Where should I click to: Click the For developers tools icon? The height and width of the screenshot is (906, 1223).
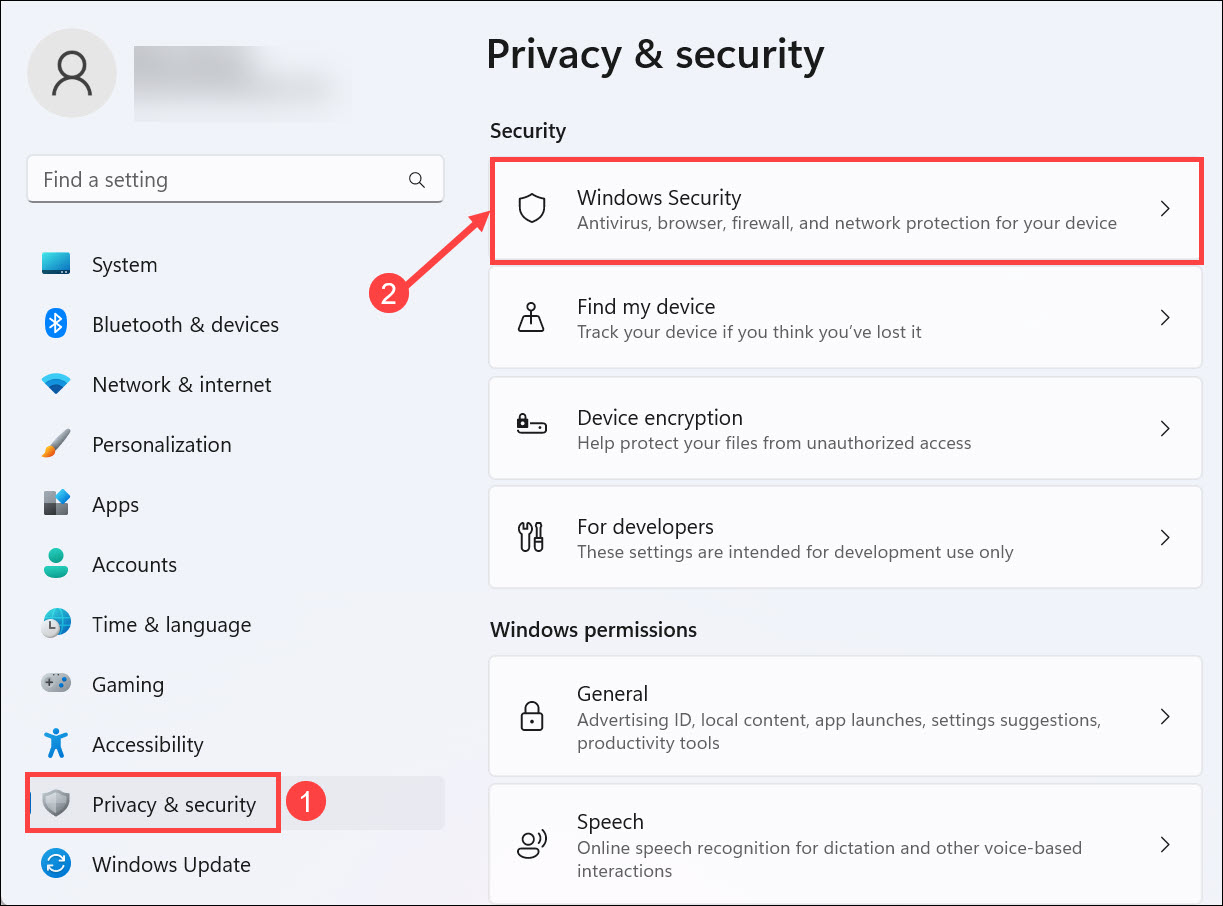point(531,538)
